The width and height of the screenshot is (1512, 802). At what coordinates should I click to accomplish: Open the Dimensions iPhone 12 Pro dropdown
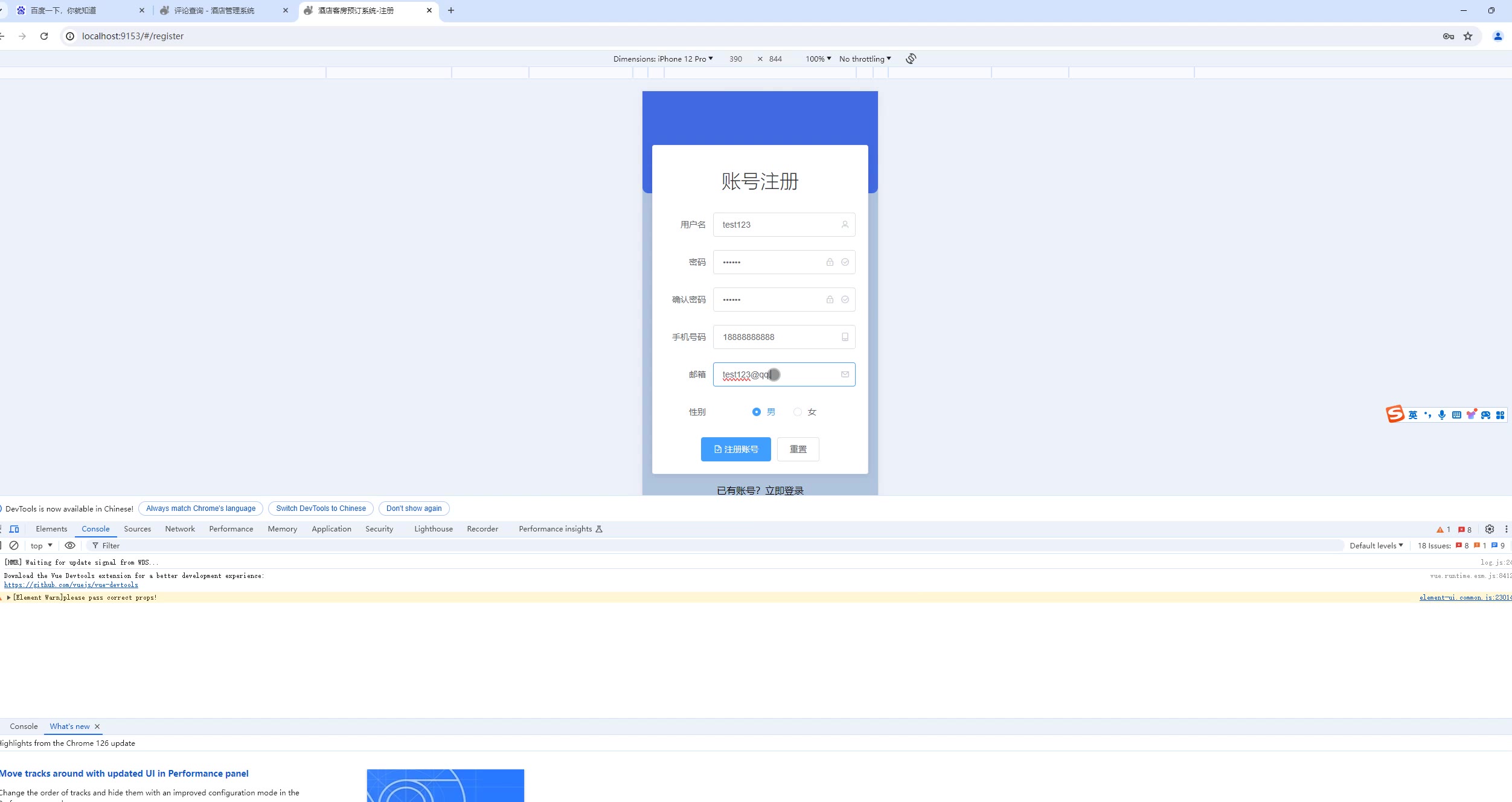click(663, 59)
